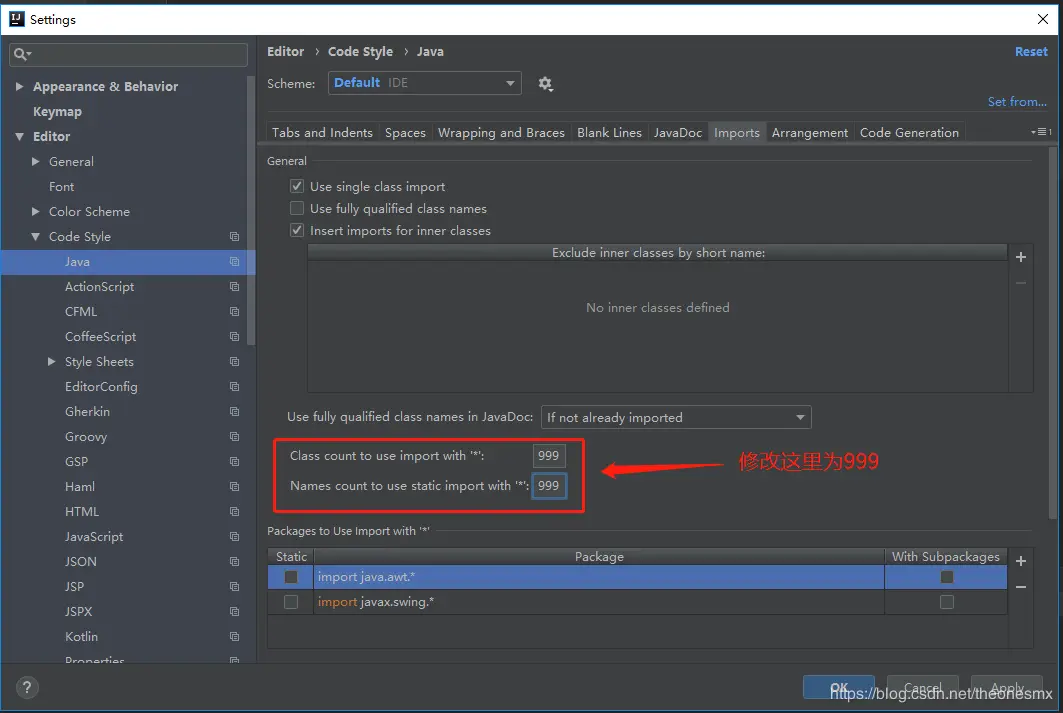Switch to Tabs and Indents tab
The height and width of the screenshot is (713, 1063).
click(322, 133)
